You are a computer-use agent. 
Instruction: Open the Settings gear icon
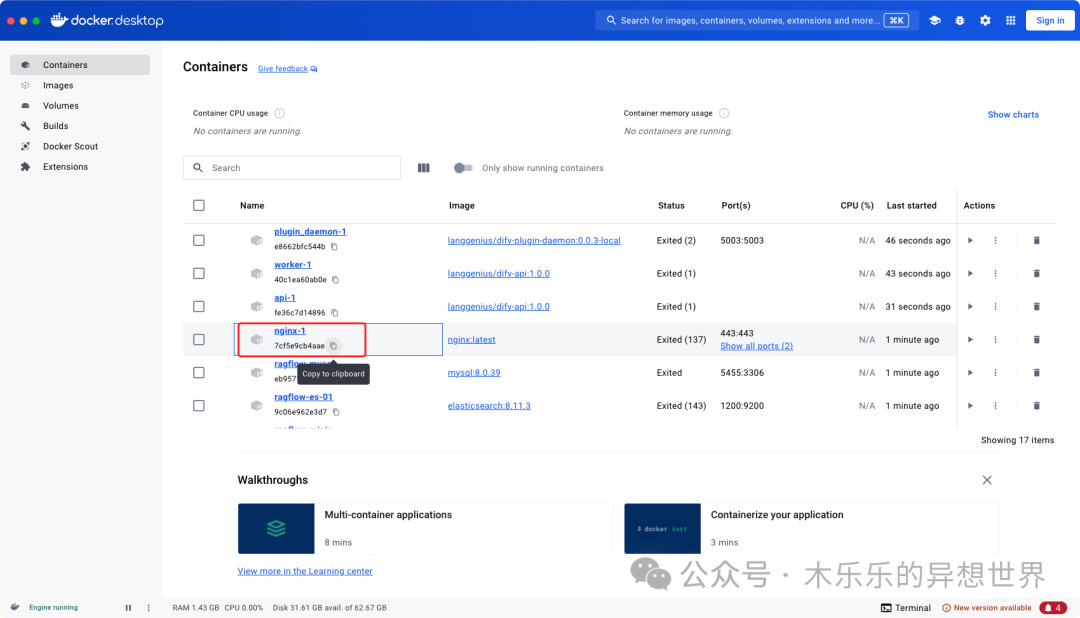(x=985, y=21)
